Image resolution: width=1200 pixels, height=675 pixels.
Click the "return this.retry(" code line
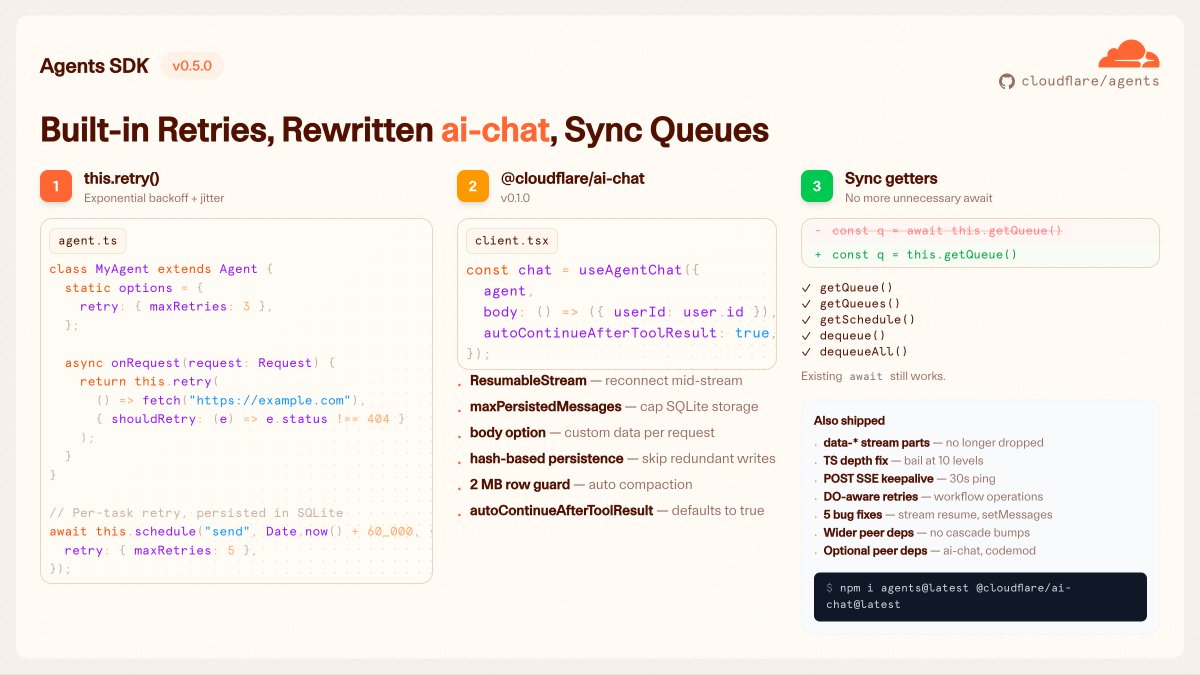(149, 381)
